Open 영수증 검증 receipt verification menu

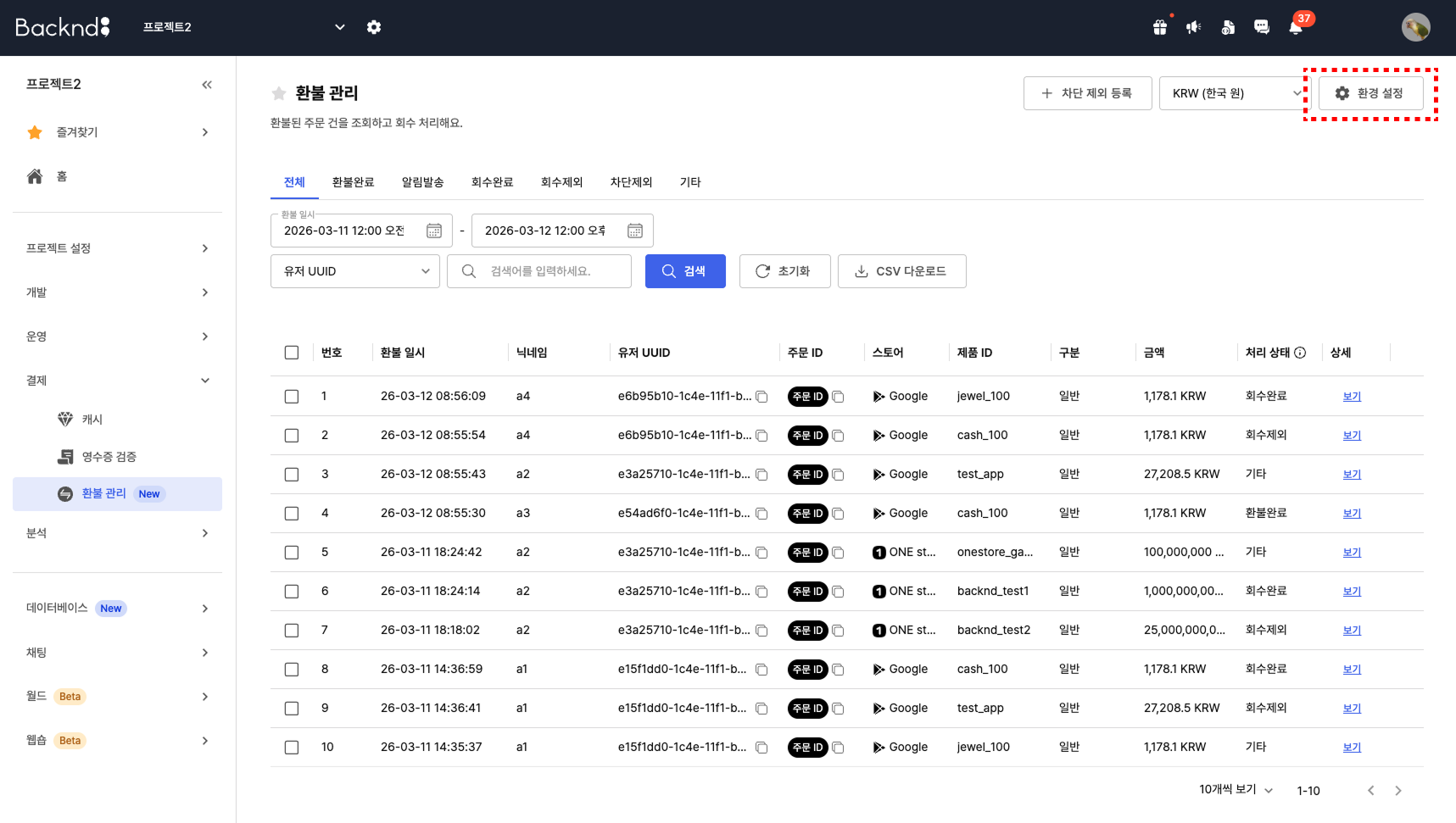(109, 455)
